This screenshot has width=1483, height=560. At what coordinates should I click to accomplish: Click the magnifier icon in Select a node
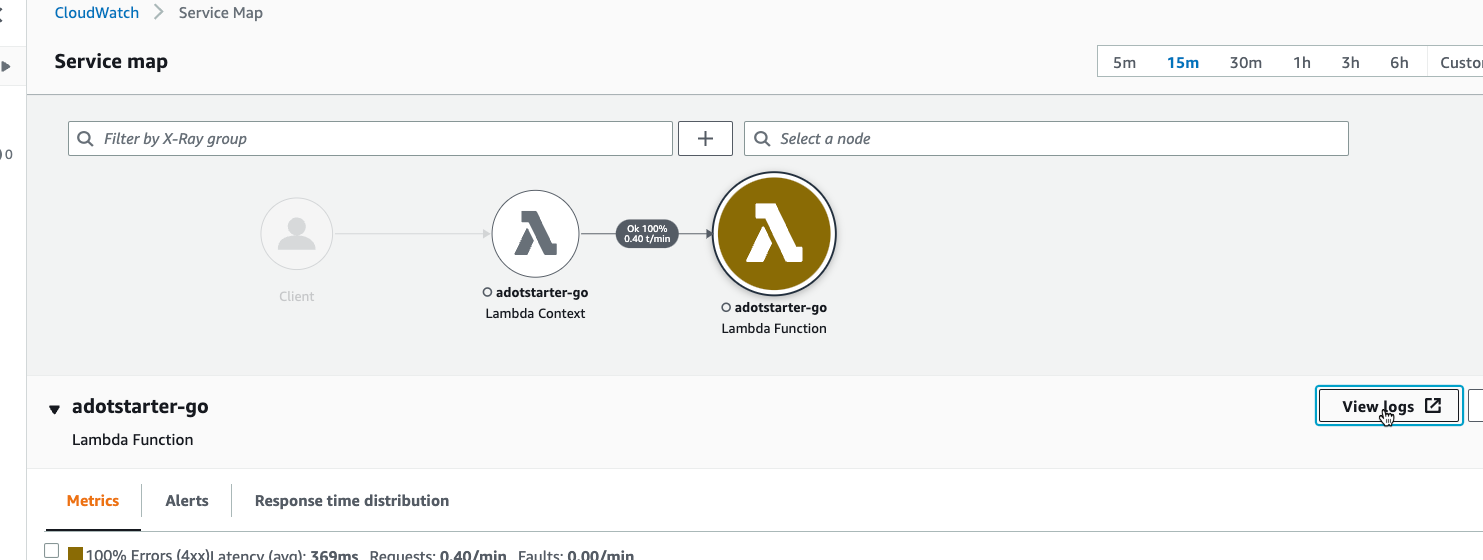[763, 139]
